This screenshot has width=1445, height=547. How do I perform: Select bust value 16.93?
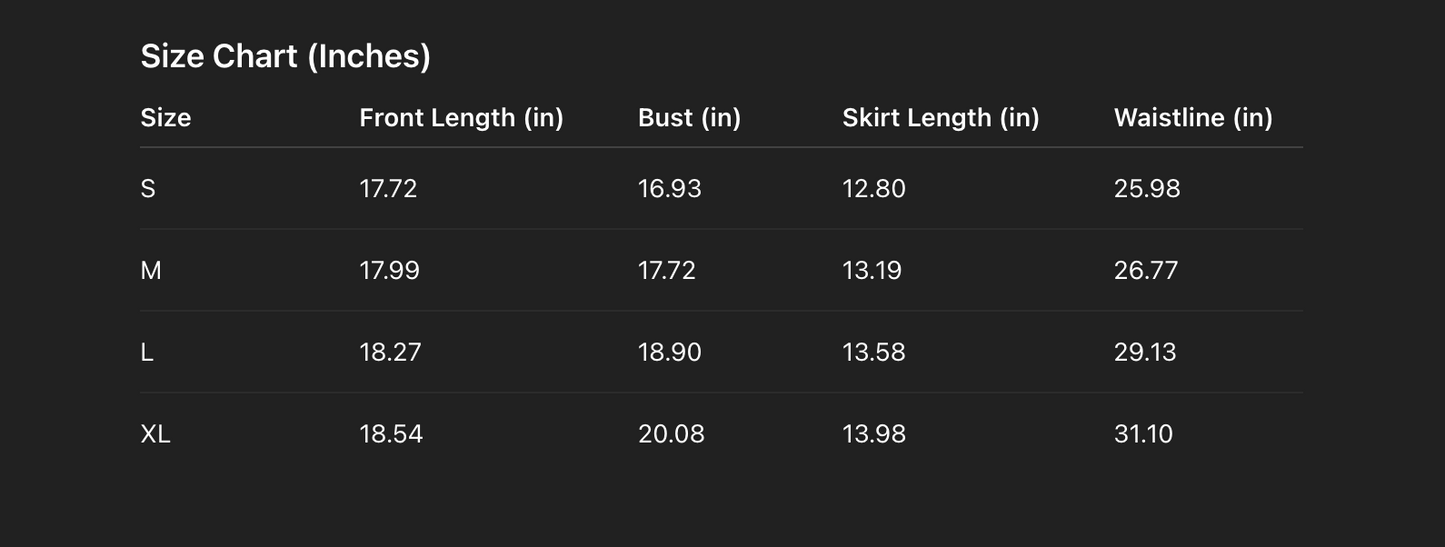669,189
